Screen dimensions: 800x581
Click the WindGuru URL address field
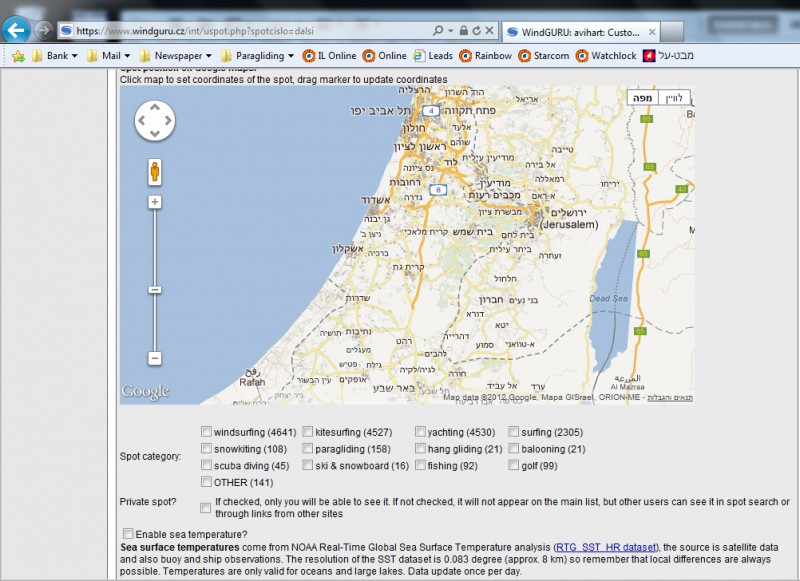pos(245,31)
